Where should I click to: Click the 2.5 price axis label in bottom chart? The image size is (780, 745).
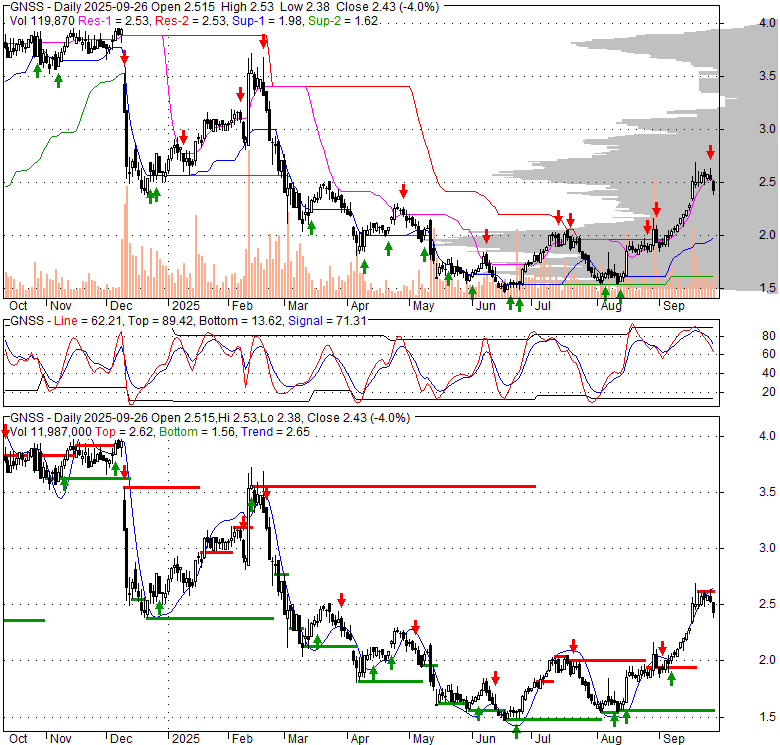click(767, 604)
